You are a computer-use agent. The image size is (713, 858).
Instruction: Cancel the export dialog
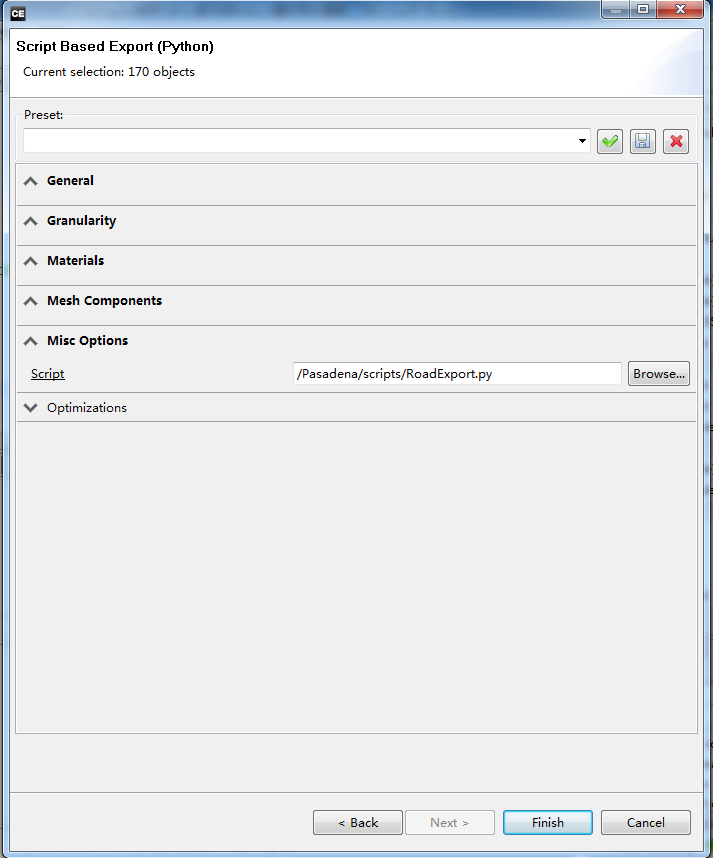[646, 822]
